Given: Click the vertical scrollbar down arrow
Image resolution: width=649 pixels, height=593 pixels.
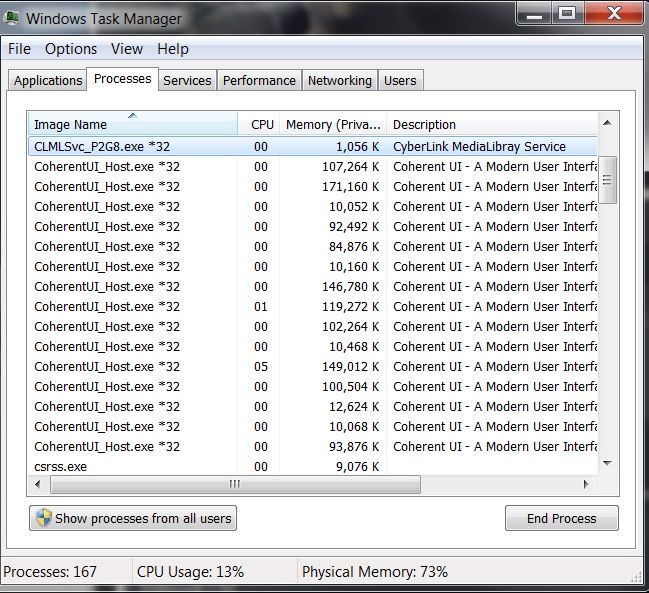Looking at the screenshot, I should pyautogui.click(x=606, y=464).
